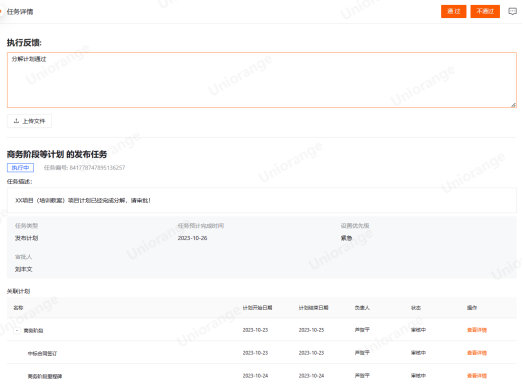
Task: Click the 名称 column header
Action: 18,308
